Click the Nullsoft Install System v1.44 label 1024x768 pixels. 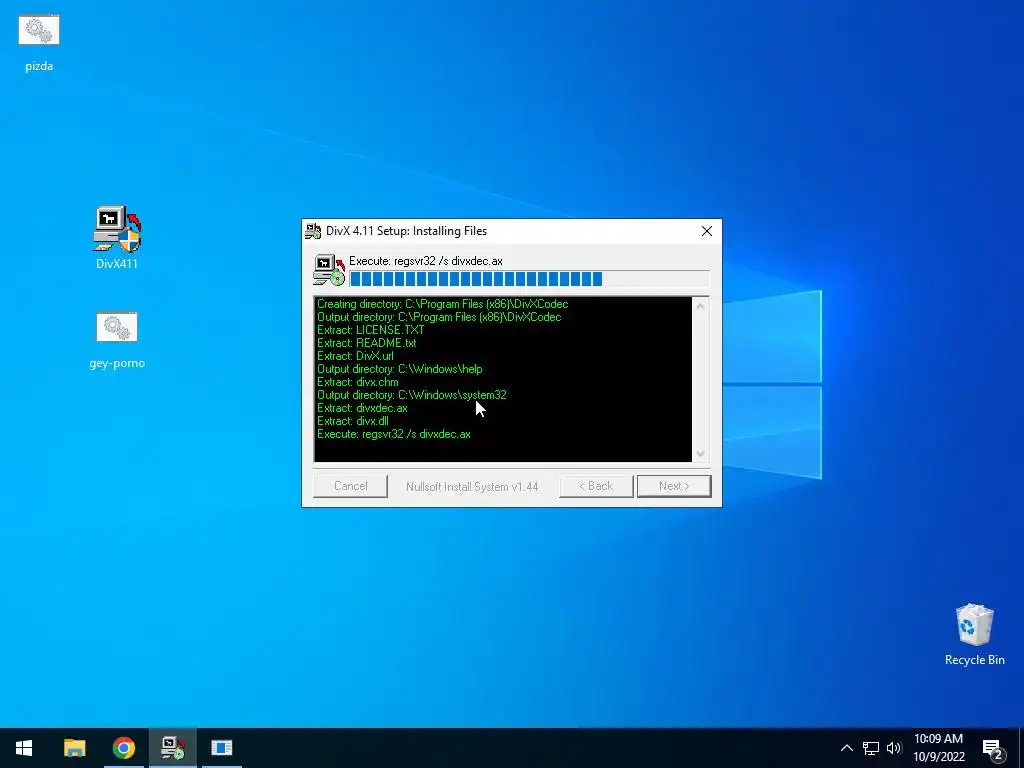(472, 487)
